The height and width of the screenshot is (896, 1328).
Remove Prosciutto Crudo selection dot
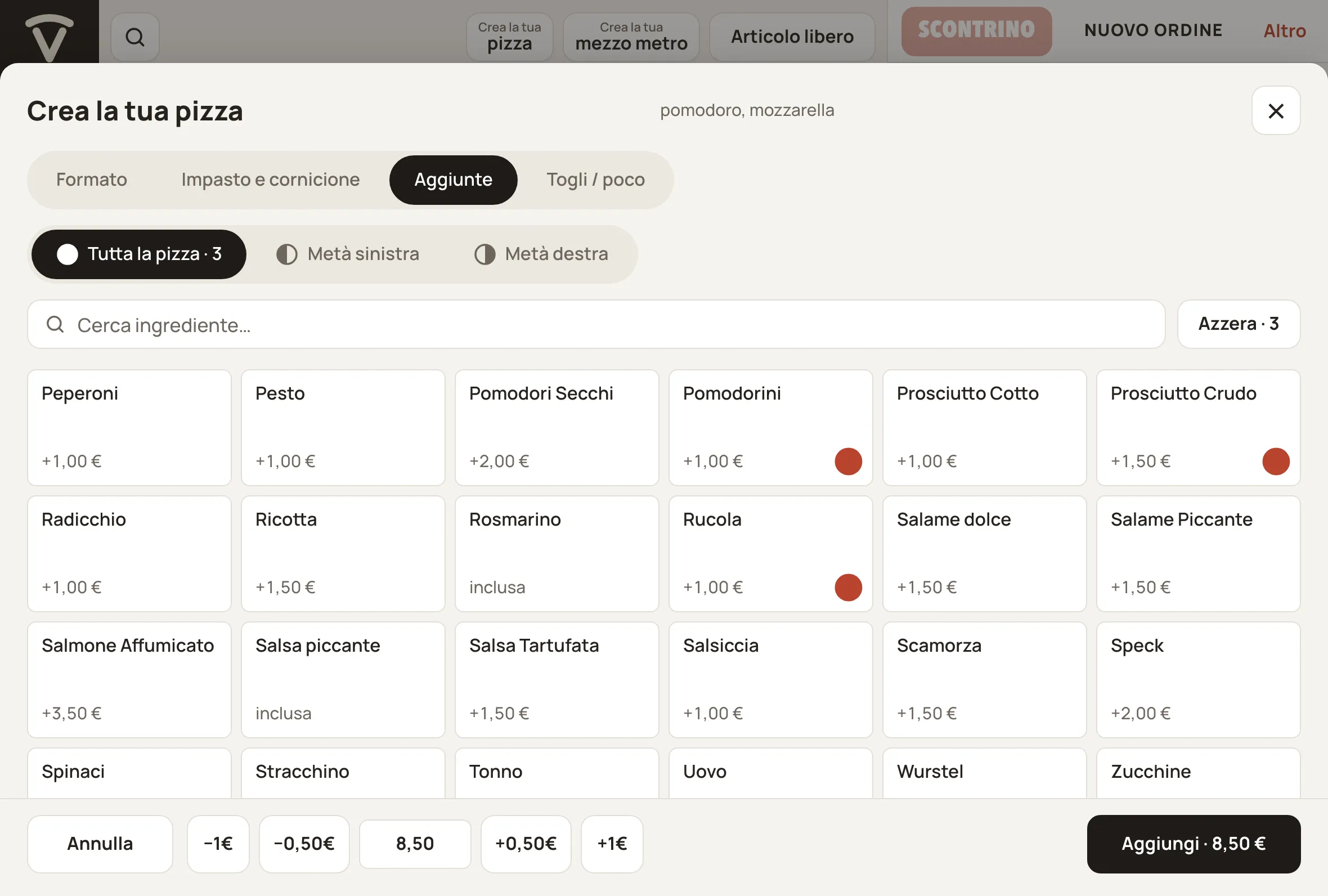pos(1276,461)
